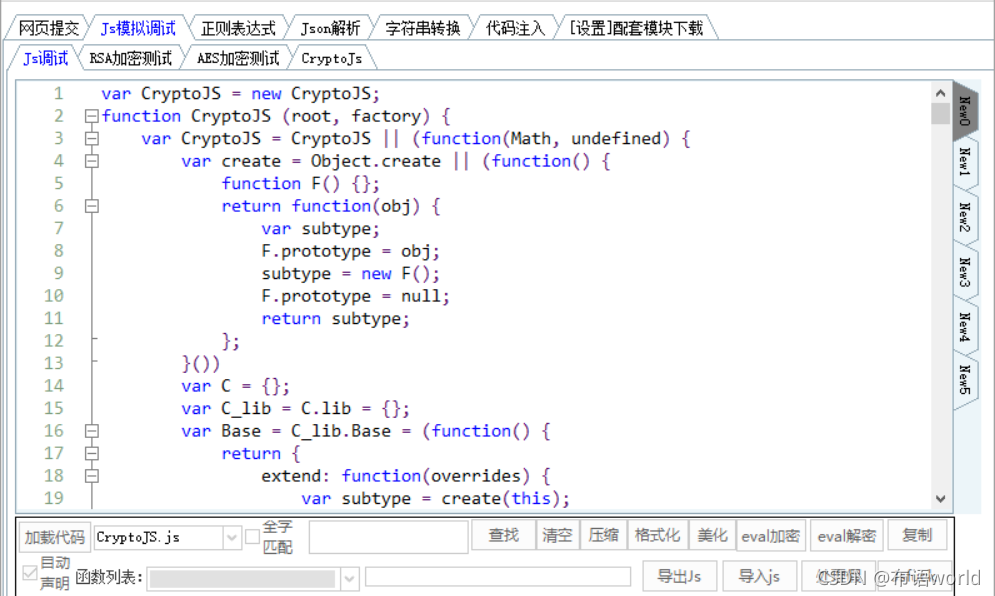Switch to the New3 side tab
Image resolution: width=995 pixels, height=596 pixels.
965,272
